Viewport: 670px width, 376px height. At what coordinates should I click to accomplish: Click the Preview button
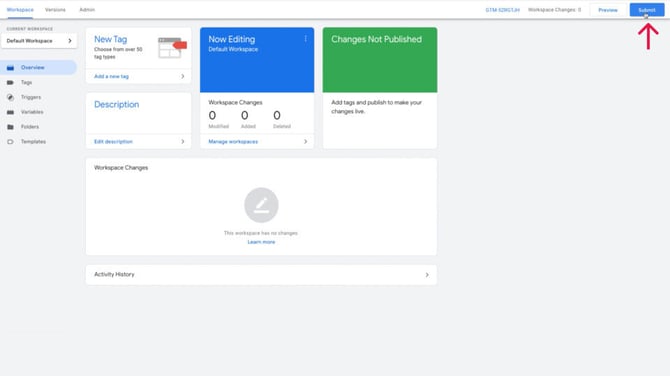pyautogui.click(x=608, y=10)
